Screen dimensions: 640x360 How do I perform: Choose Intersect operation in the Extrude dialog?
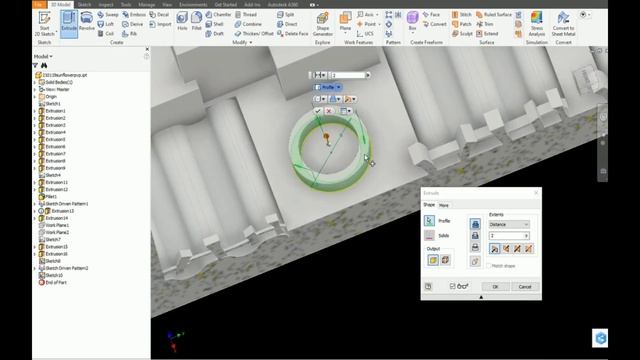coord(475,247)
